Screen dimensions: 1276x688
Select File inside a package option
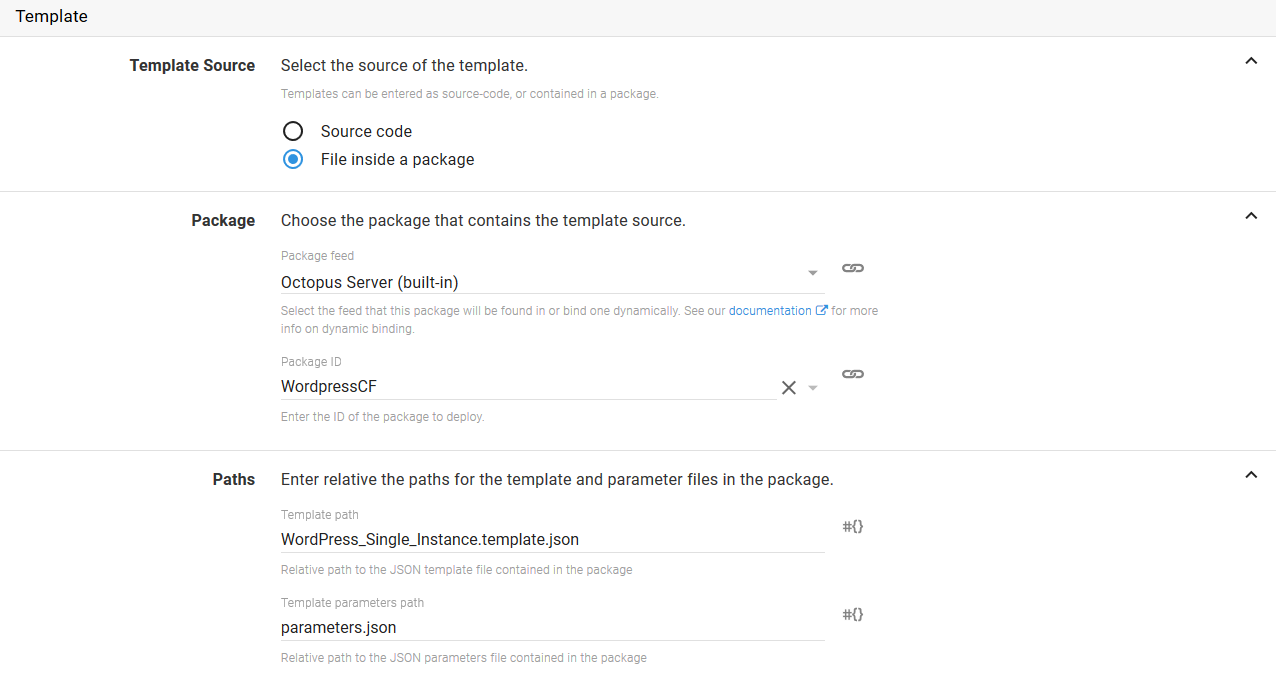point(293,160)
